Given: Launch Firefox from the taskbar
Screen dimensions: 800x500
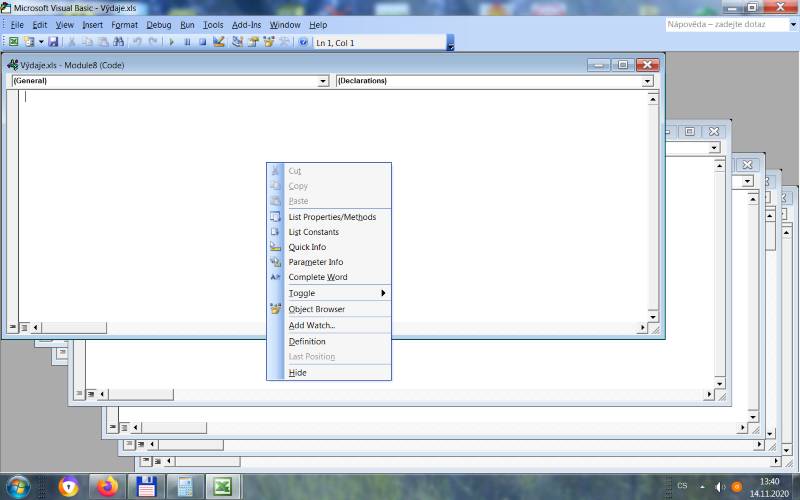Looking at the screenshot, I should (107, 487).
